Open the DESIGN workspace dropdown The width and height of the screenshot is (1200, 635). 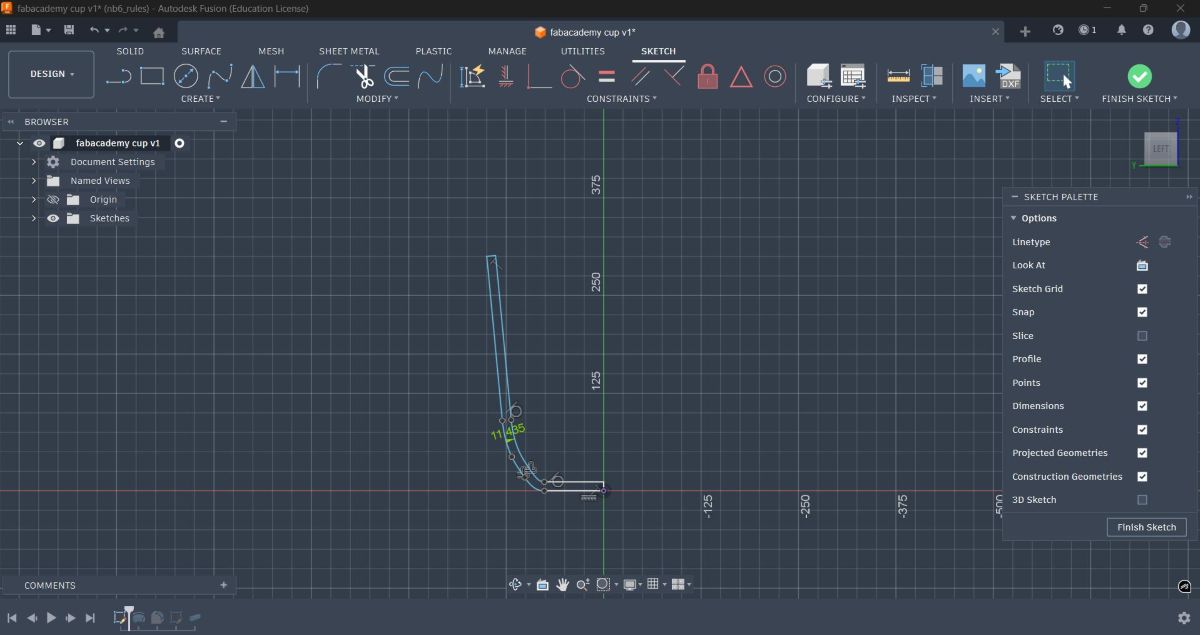pos(50,73)
